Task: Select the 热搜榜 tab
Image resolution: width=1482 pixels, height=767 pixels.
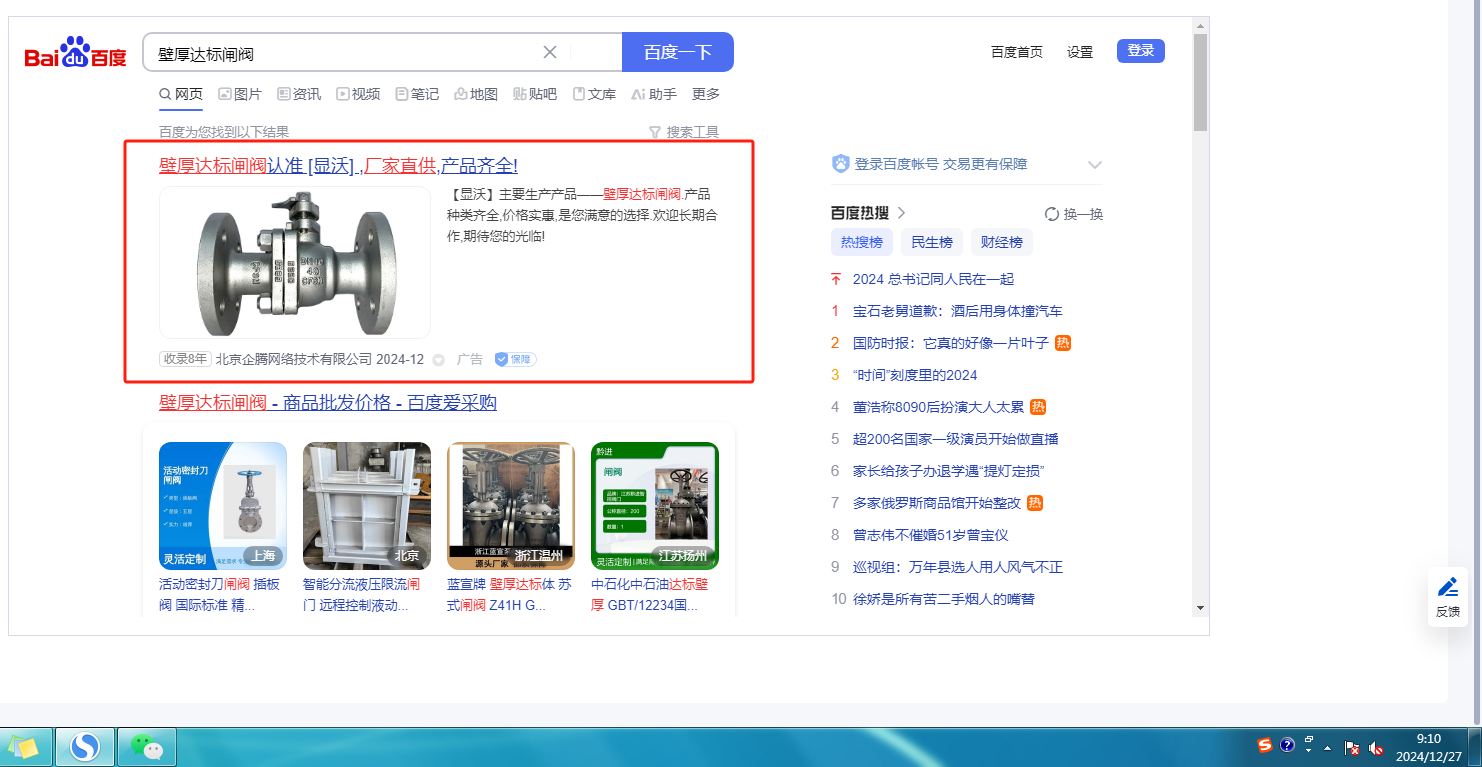Action: click(862, 242)
